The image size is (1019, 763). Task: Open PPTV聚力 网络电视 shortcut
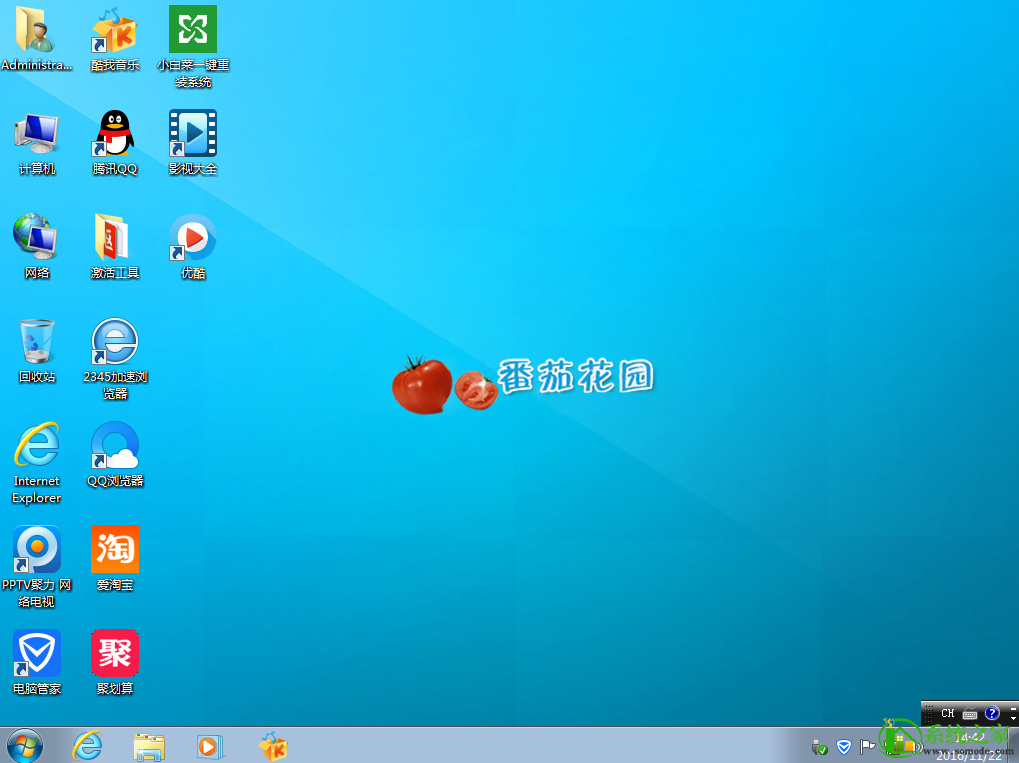36,567
